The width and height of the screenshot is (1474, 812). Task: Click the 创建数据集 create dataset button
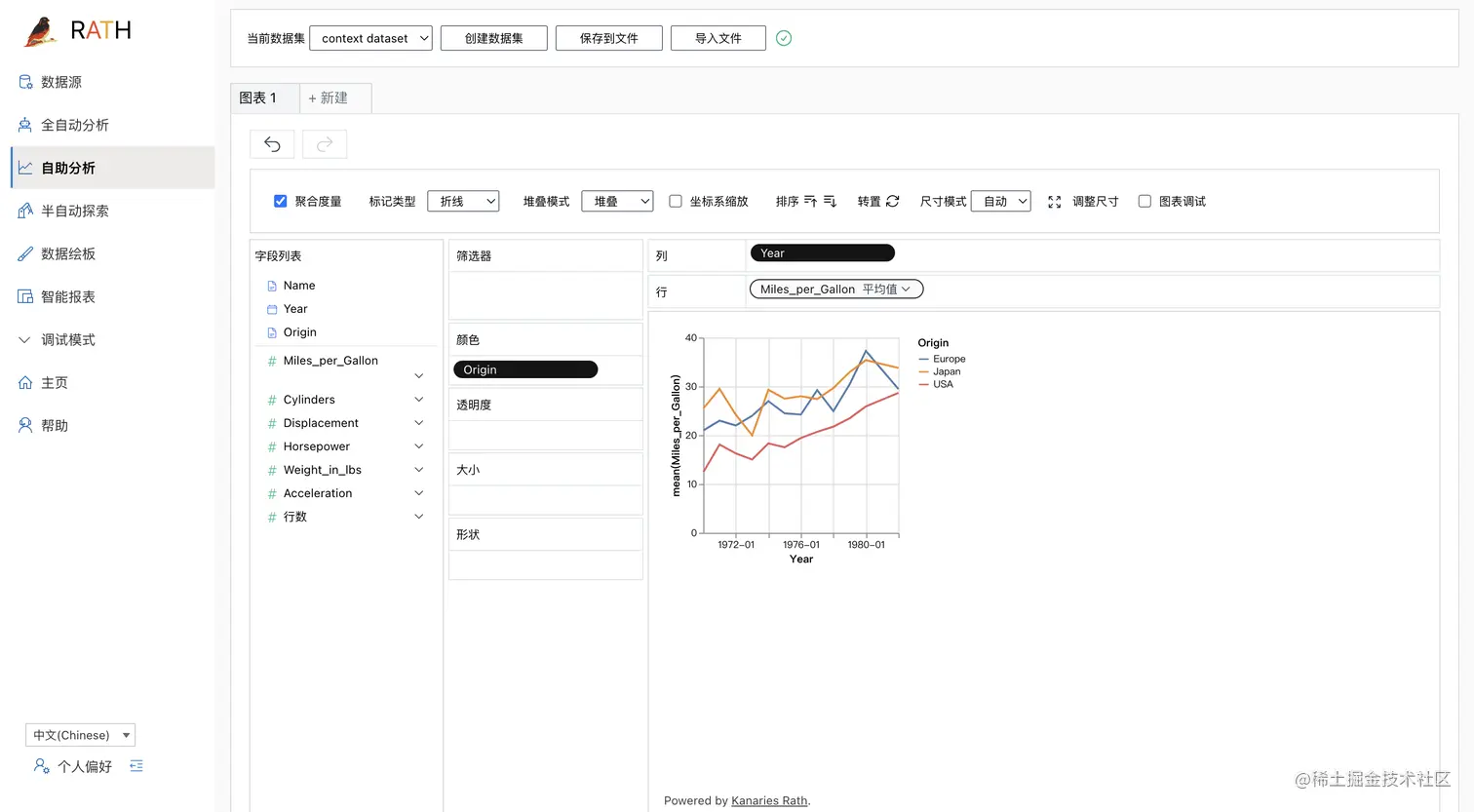(x=493, y=38)
